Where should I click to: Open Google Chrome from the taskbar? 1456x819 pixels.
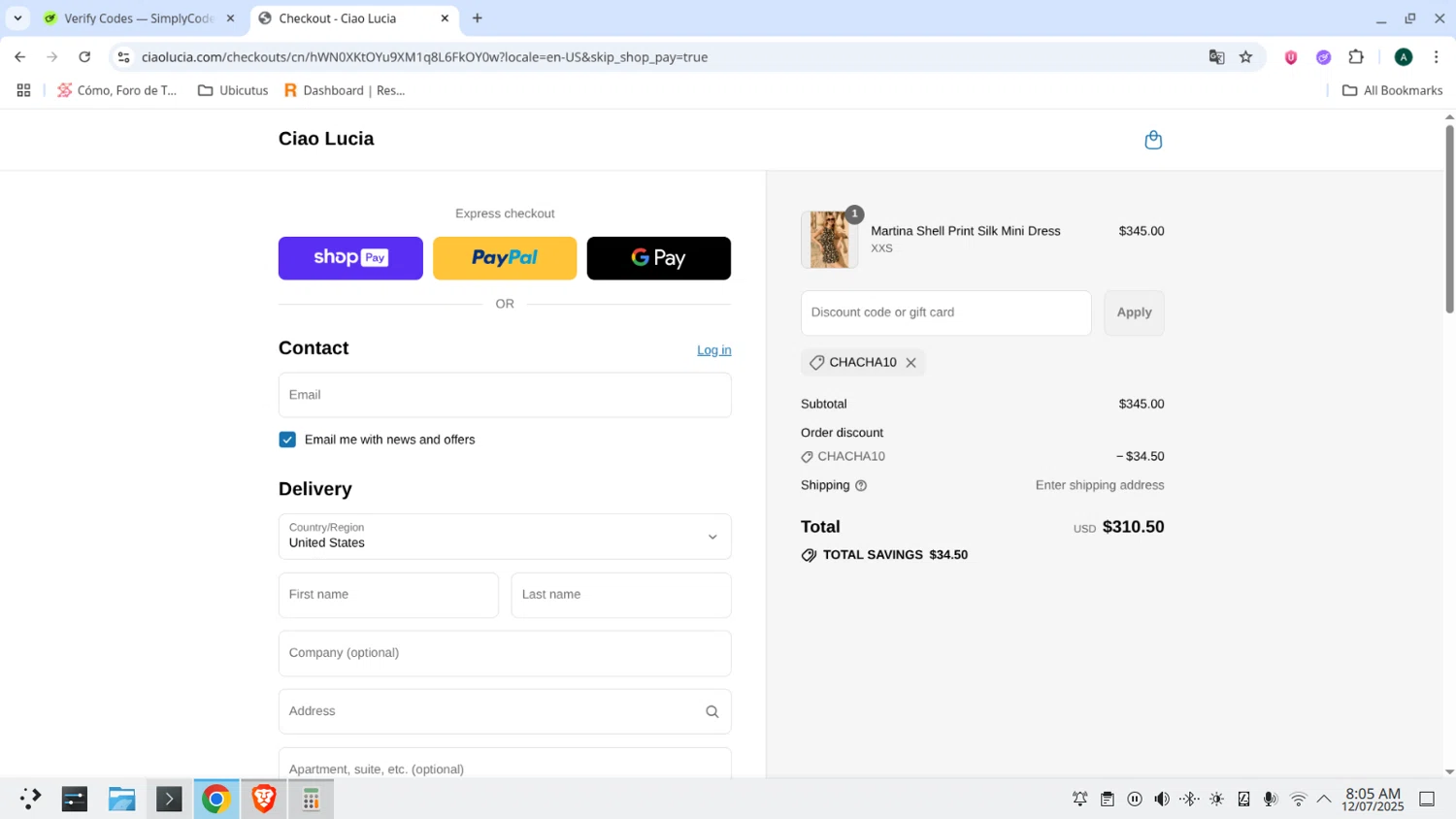click(x=215, y=799)
